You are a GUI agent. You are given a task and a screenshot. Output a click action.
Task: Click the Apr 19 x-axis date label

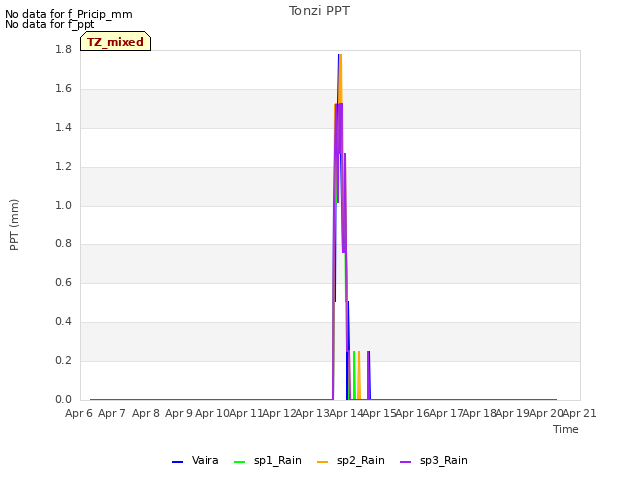point(513,413)
